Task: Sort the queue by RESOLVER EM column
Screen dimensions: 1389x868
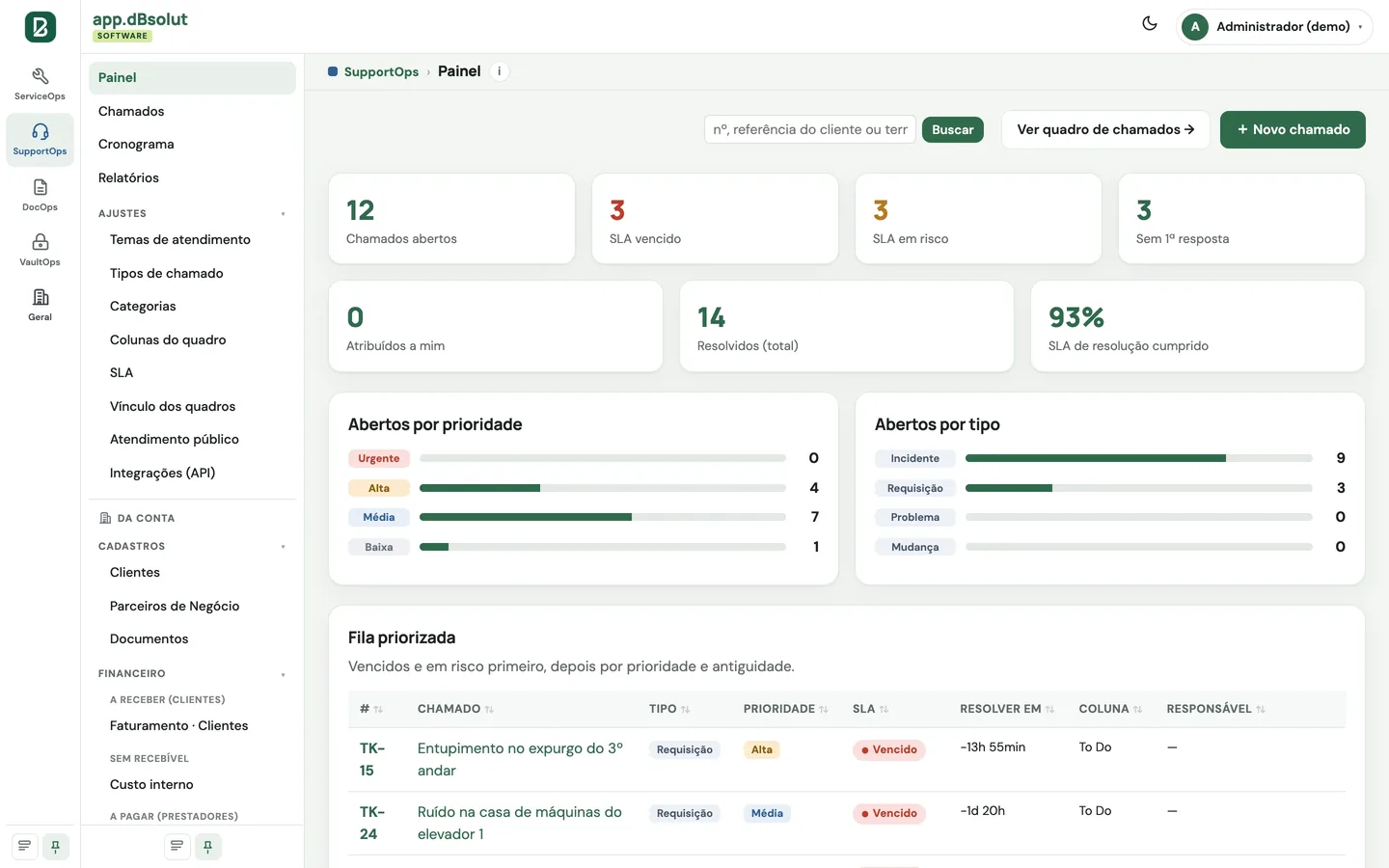Action: point(1007,709)
